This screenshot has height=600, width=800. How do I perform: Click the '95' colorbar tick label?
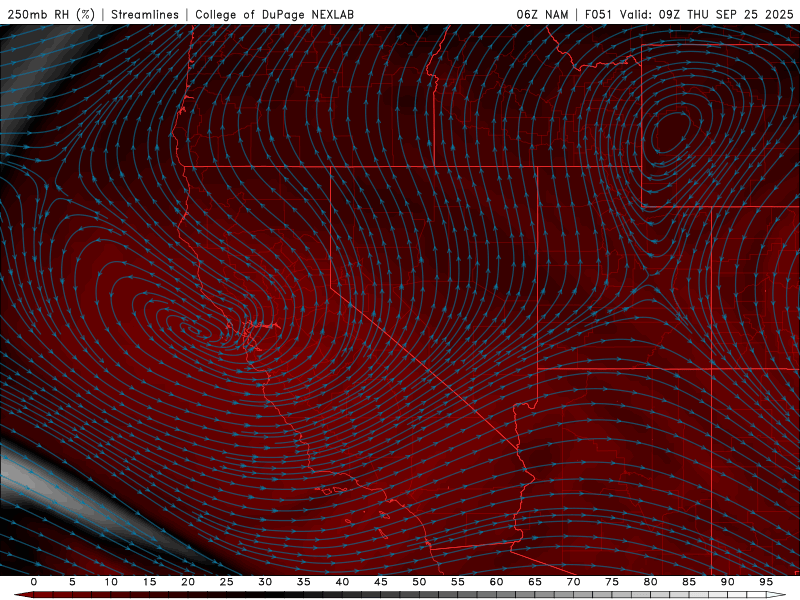766,582
